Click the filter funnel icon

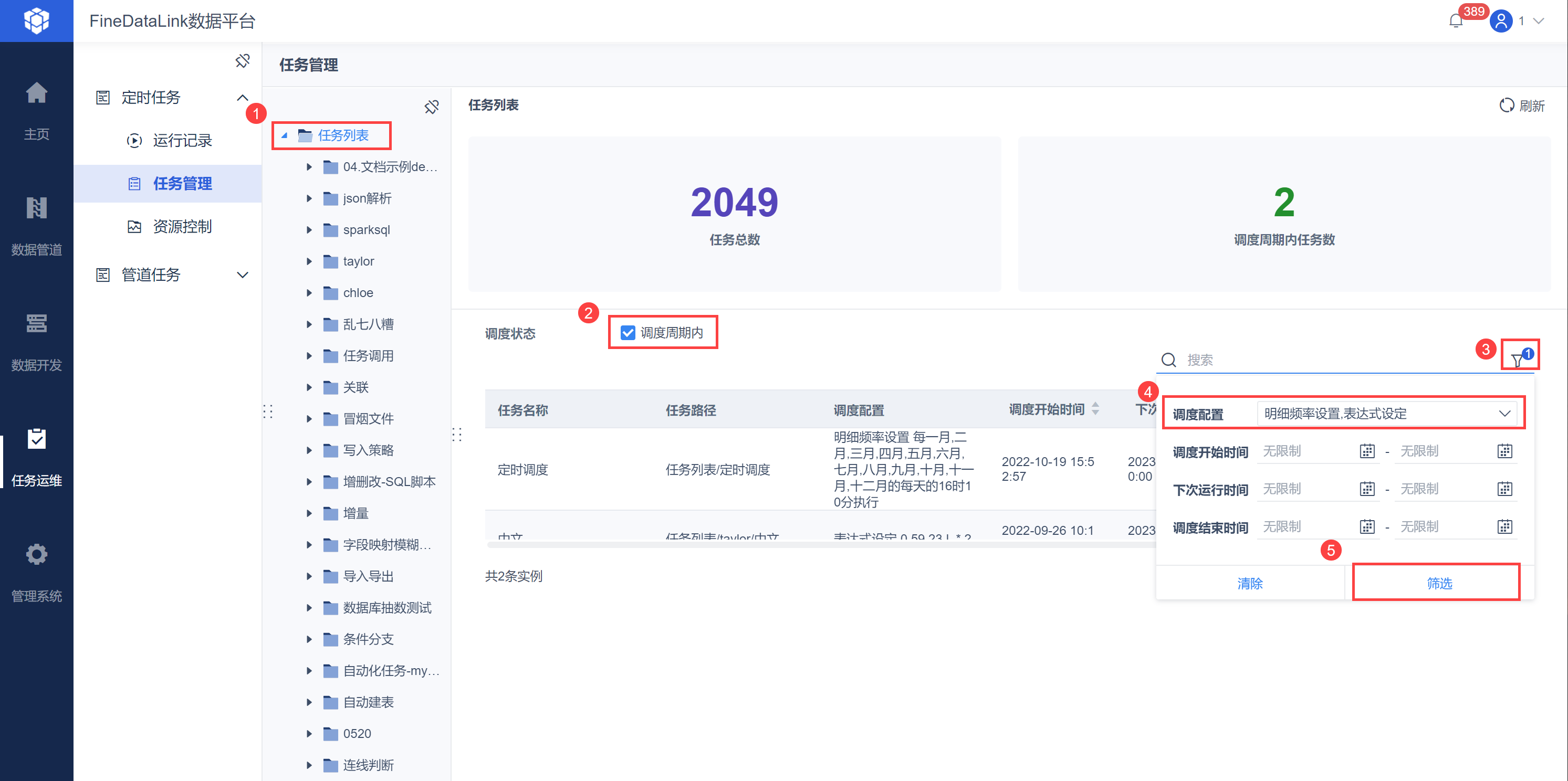[1518, 360]
